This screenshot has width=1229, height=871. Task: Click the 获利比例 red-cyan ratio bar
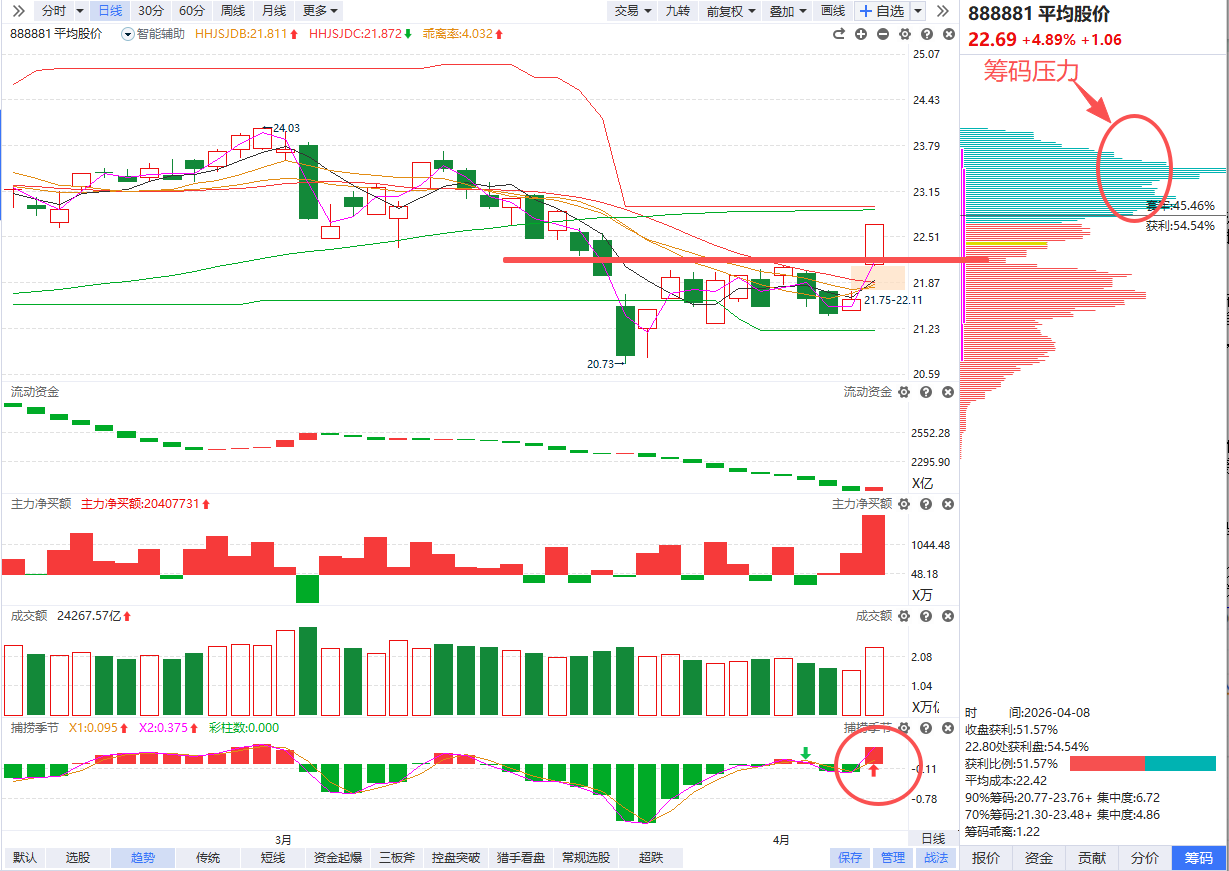(x=1143, y=763)
